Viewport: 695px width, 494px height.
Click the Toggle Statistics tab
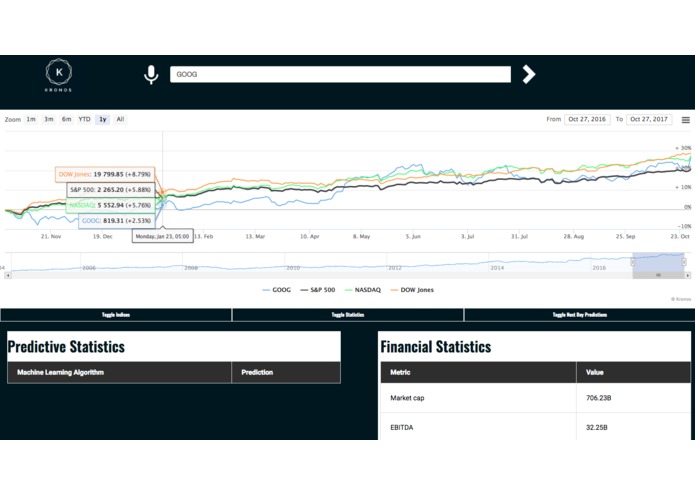[x=348, y=315]
